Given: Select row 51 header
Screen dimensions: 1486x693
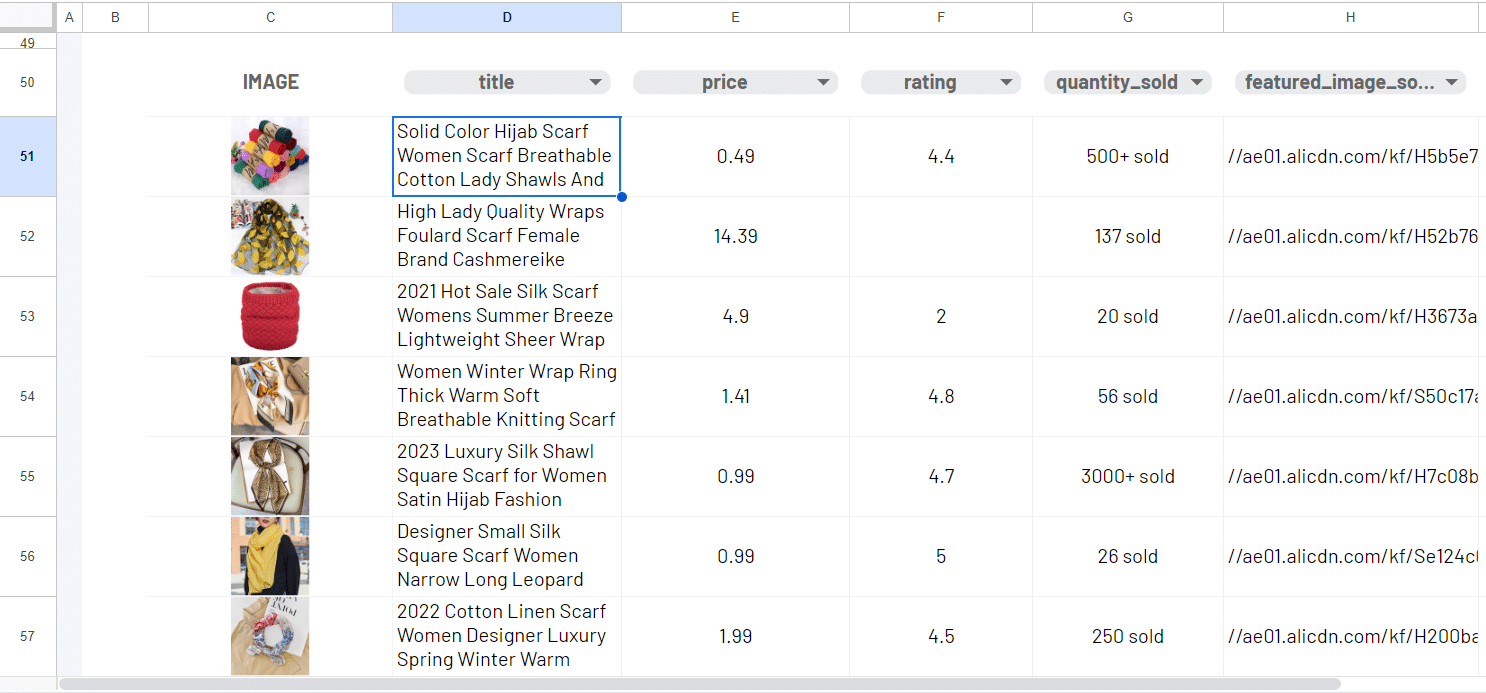Looking at the screenshot, I should click(27, 156).
